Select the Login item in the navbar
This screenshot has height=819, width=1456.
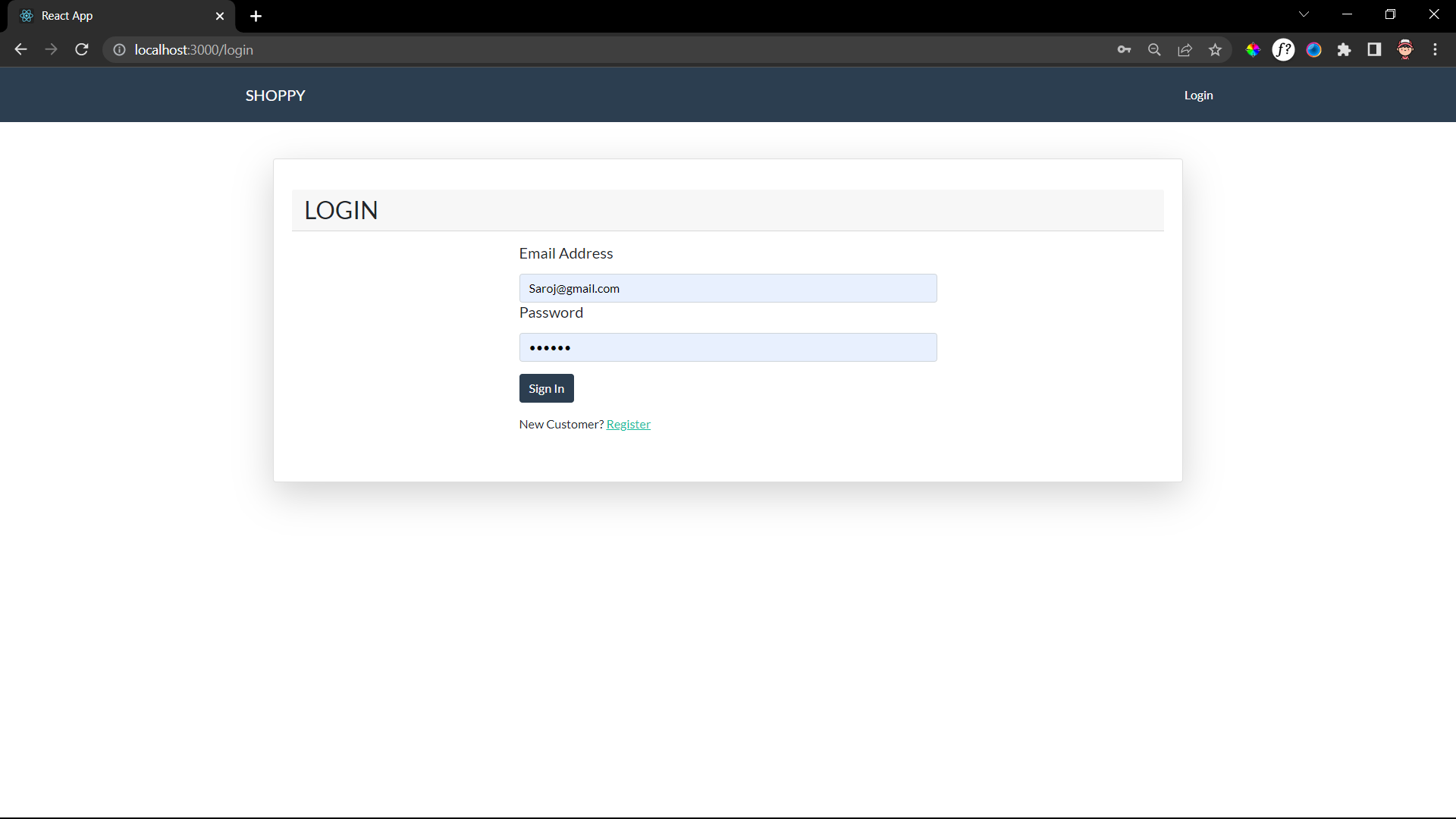point(1198,95)
